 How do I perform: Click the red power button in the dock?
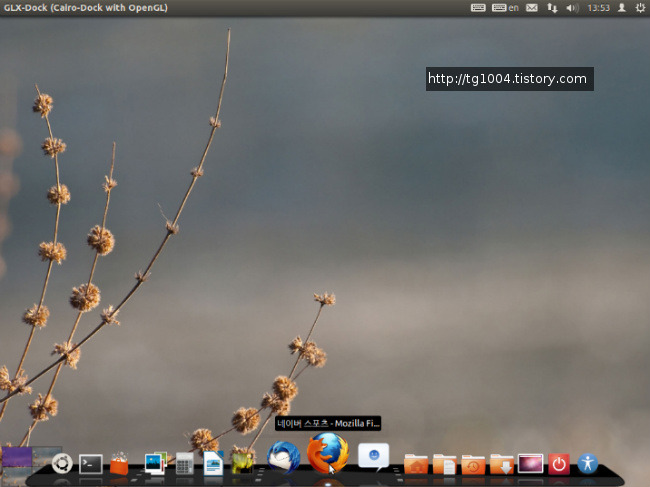pos(559,464)
